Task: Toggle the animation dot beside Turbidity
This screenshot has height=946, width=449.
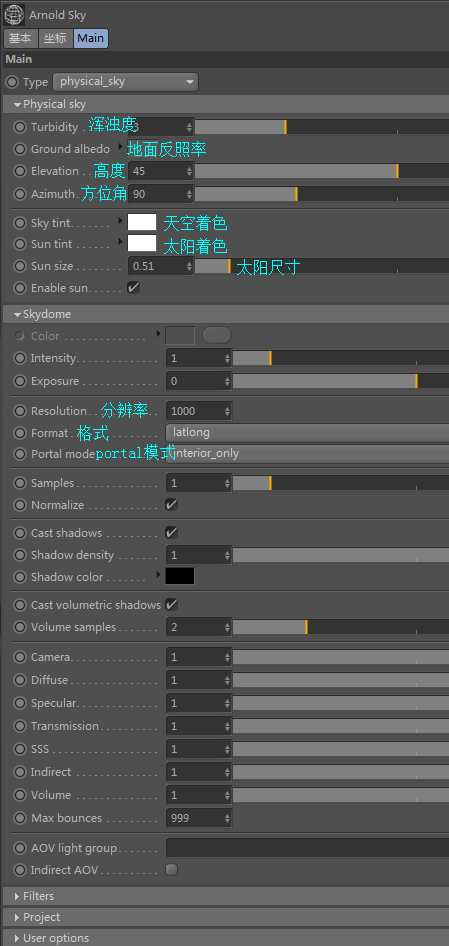Action: [x=21, y=127]
